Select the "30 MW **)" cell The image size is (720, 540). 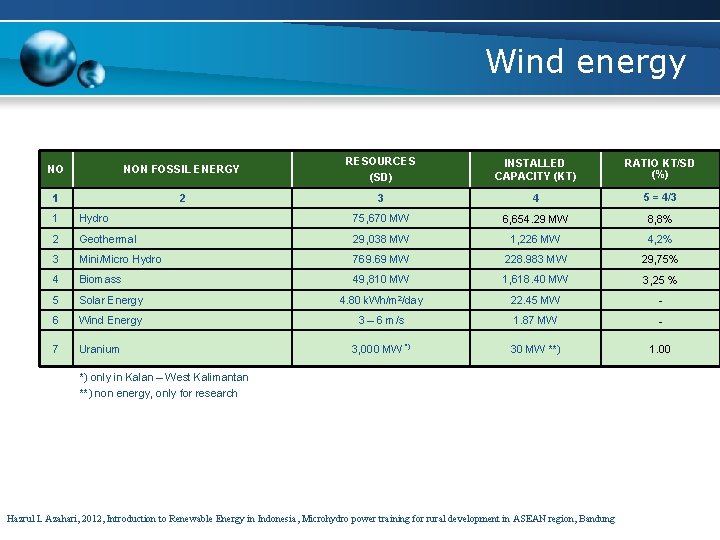(x=535, y=349)
